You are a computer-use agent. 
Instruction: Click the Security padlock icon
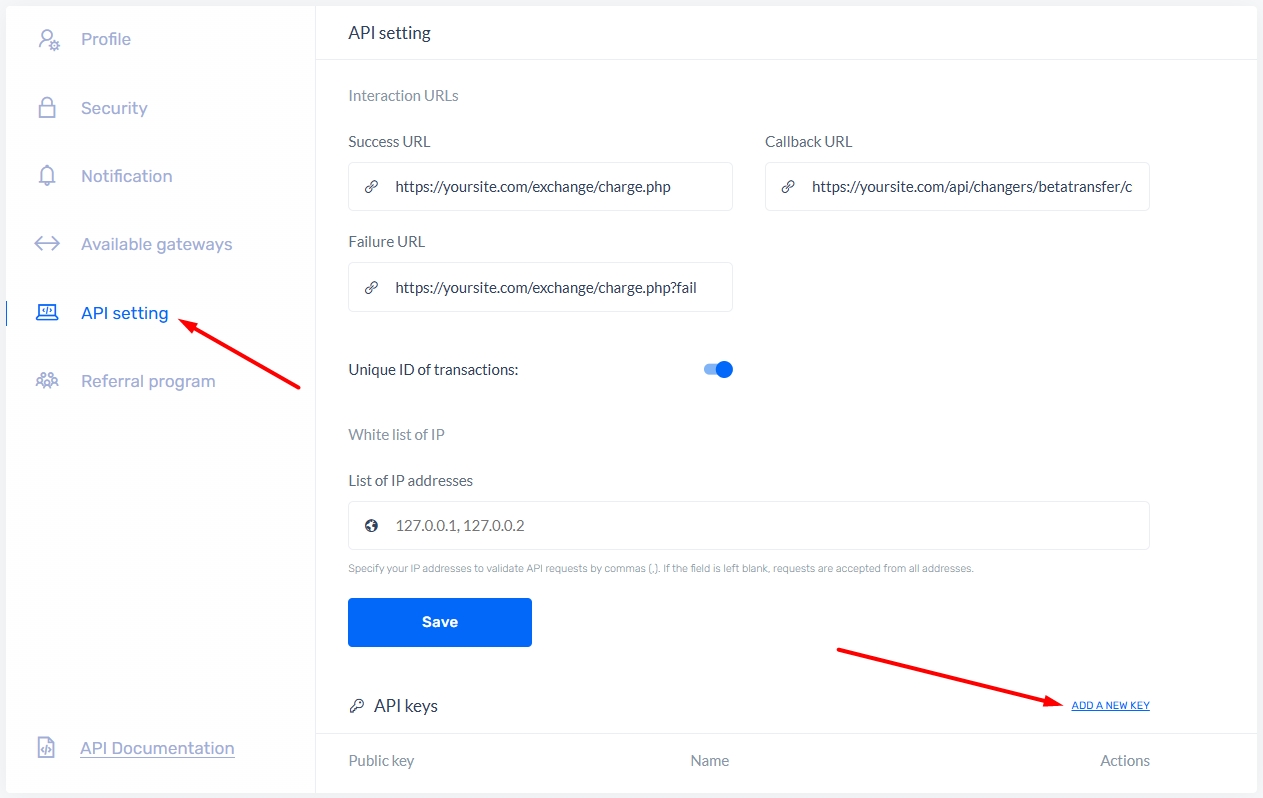[x=47, y=108]
